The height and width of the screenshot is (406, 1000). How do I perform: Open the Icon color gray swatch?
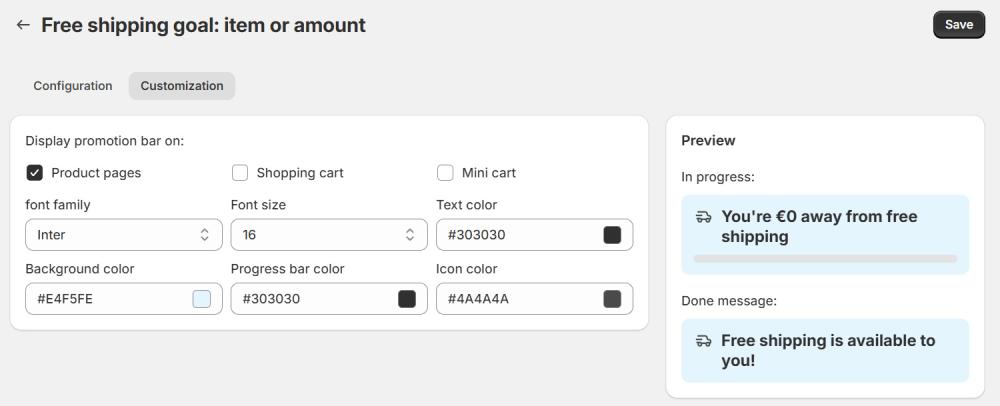click(x=612, y=298)
